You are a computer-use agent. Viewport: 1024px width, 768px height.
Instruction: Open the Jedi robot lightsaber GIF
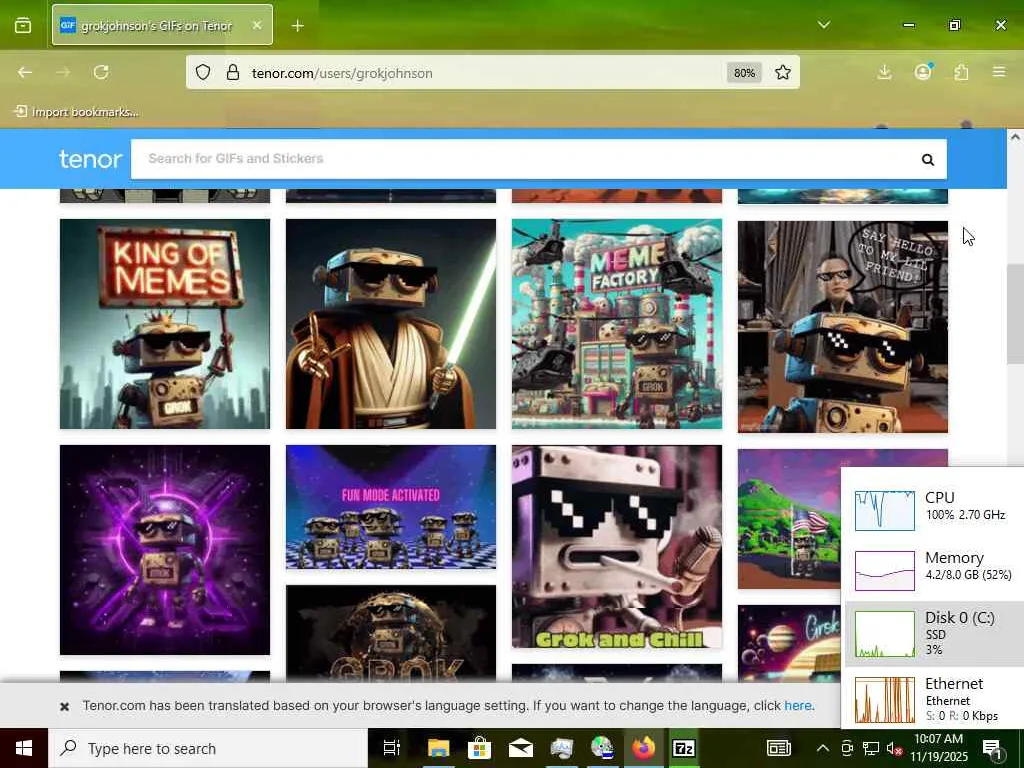(x=391, y=324)
